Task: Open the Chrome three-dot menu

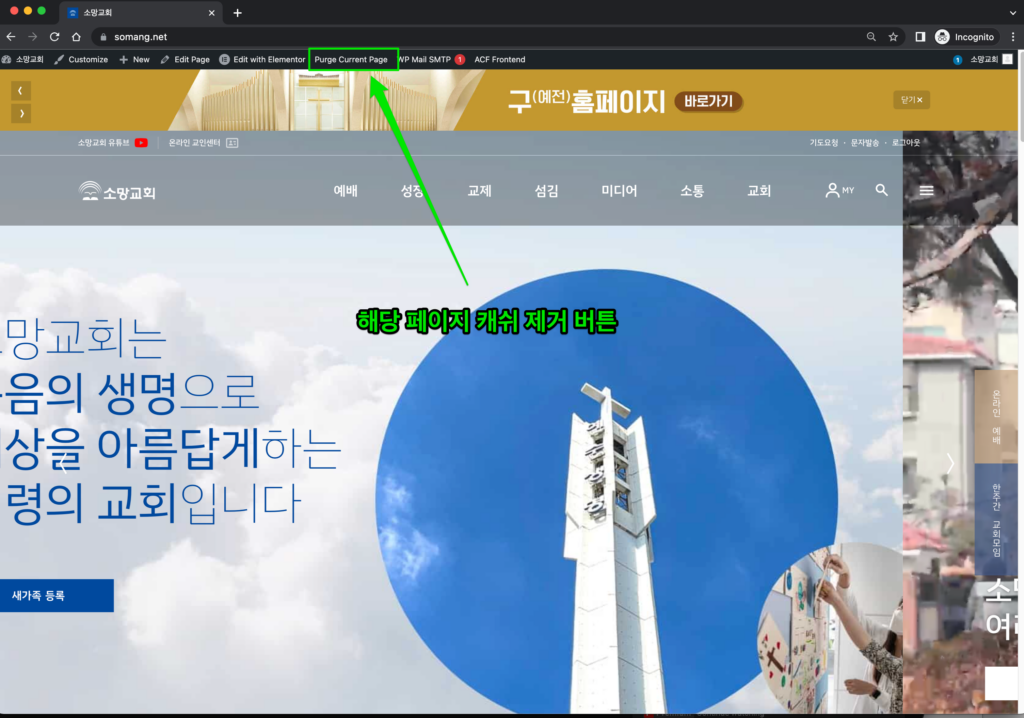Action: (1013, 37)
